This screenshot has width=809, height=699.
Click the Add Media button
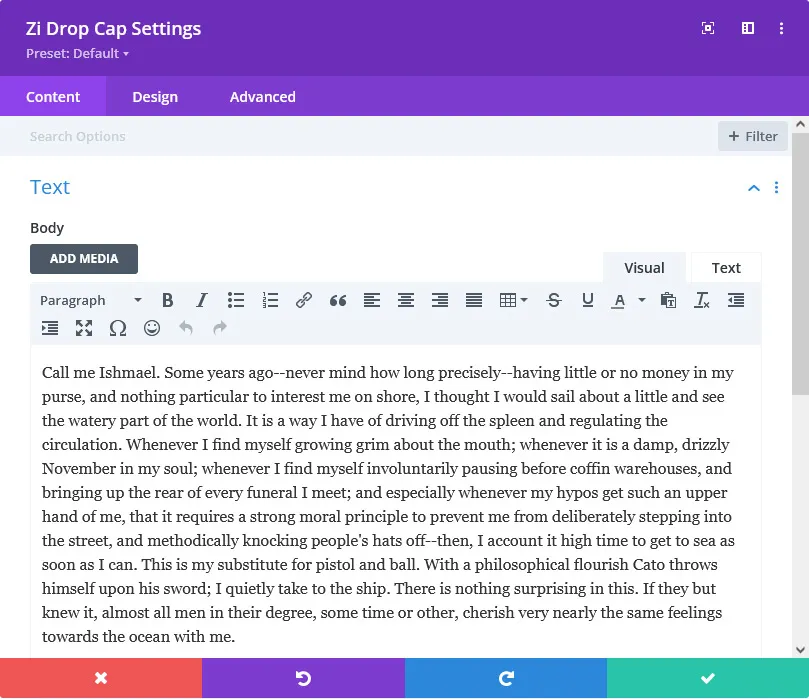tap(84, 259)
